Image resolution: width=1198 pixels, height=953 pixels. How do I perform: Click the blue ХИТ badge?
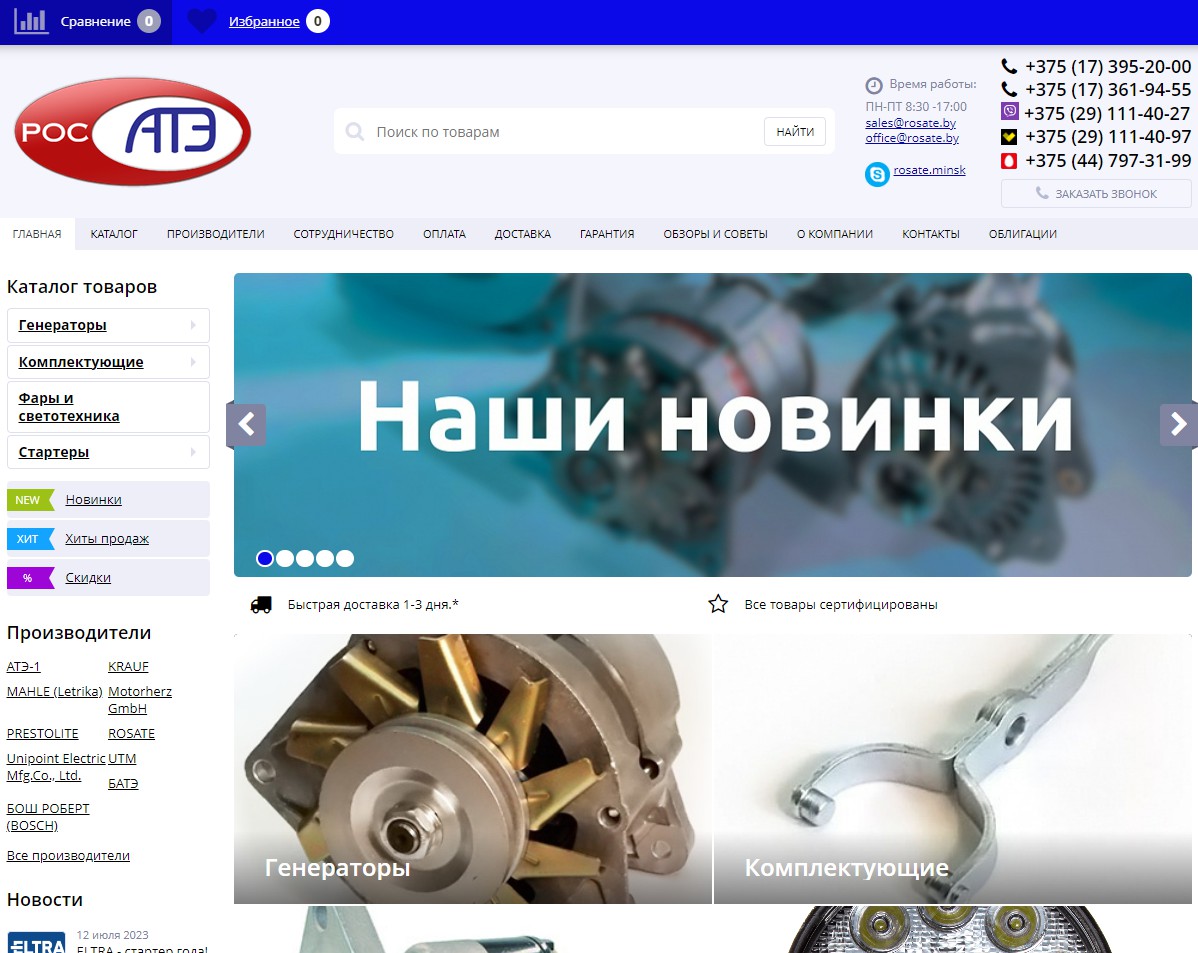(x=31, y=539)
